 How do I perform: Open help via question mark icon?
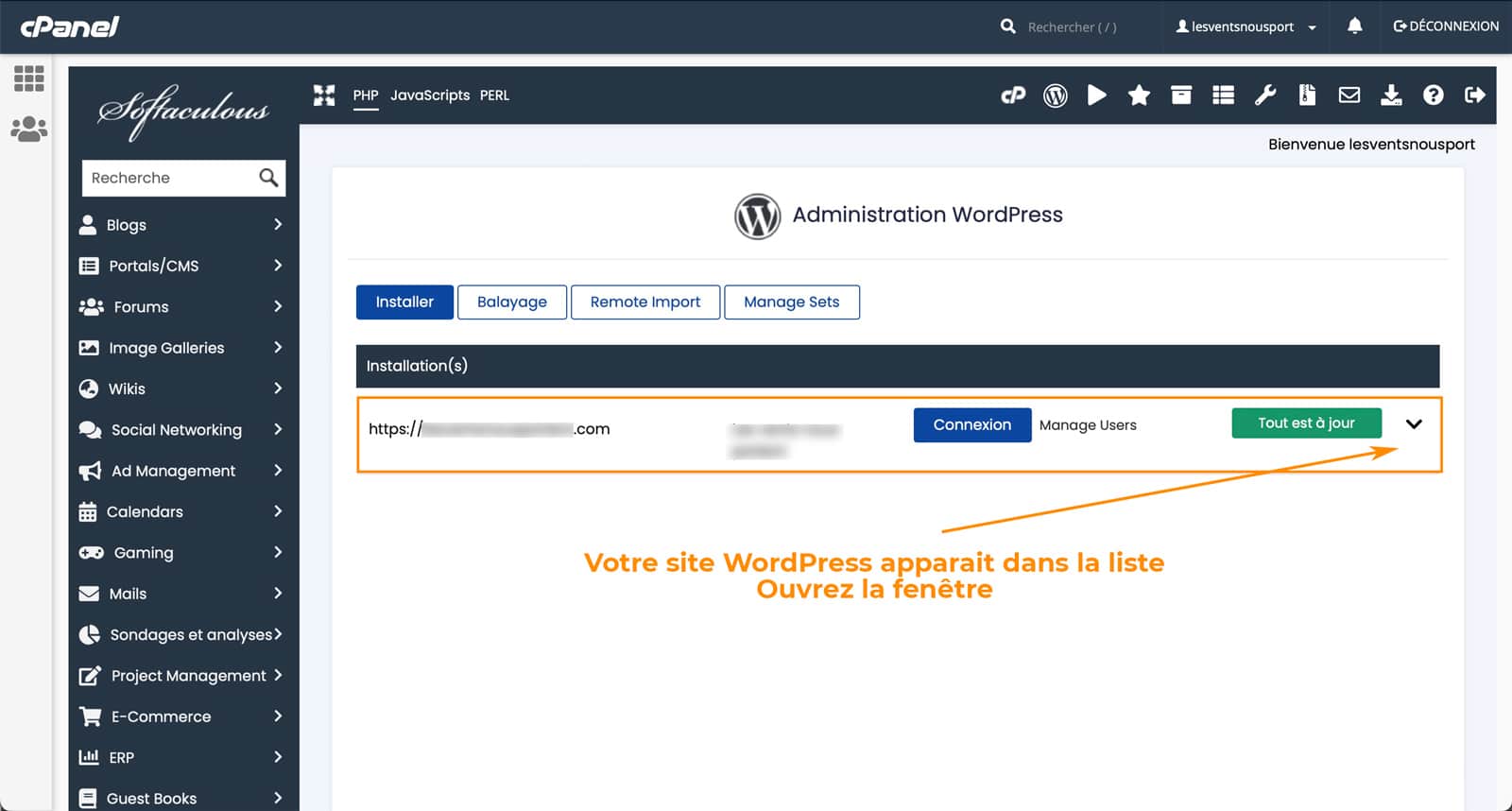1433,95
